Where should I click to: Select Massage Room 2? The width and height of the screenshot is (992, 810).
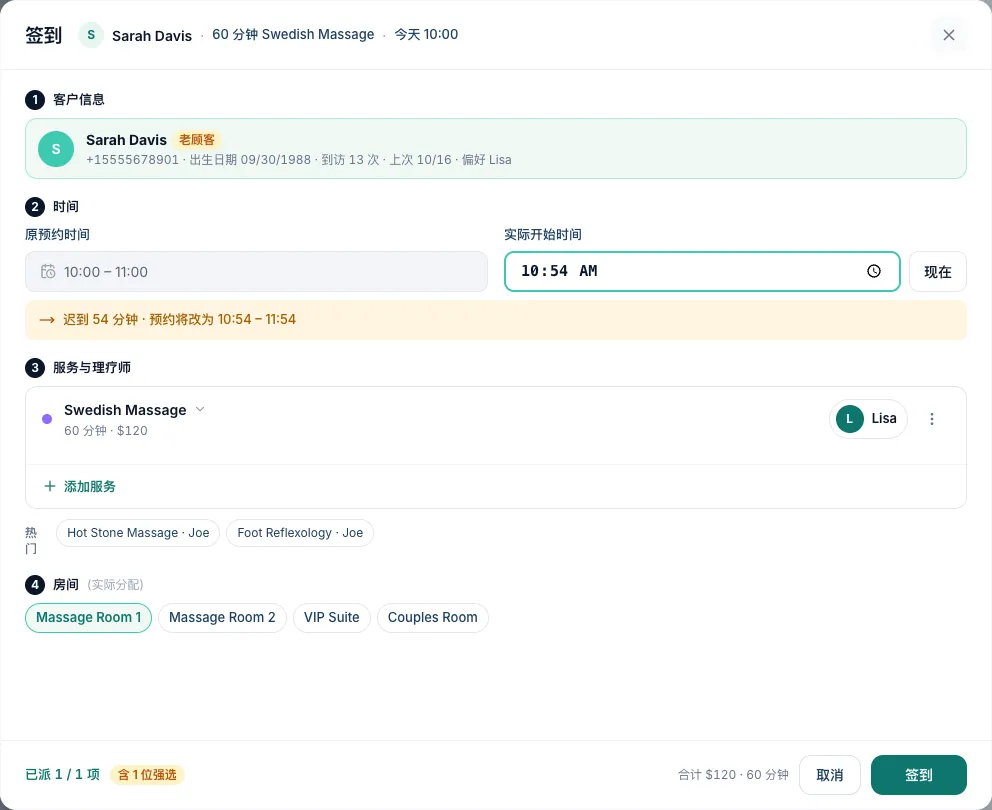[222, 618]
